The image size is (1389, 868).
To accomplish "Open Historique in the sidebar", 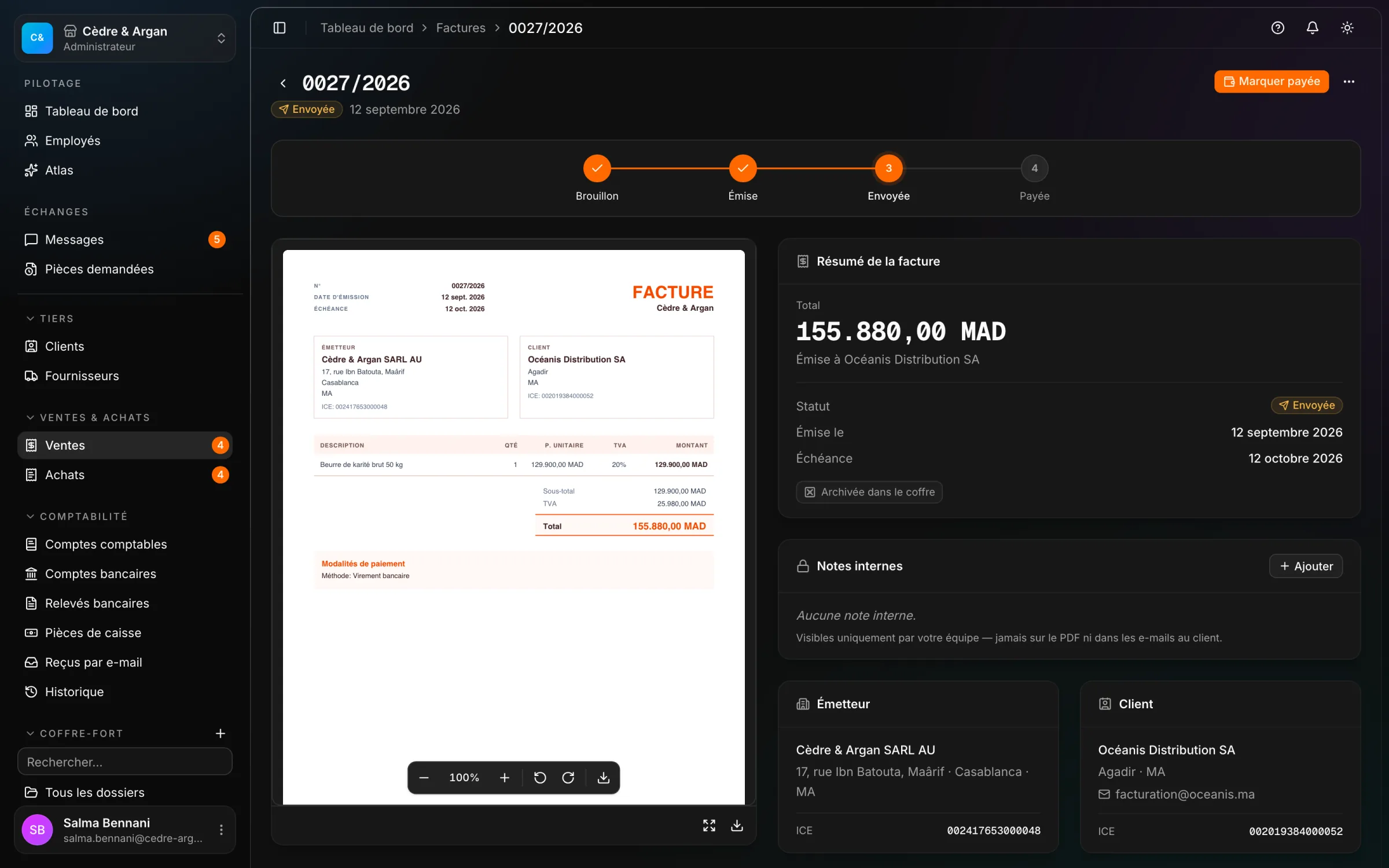I will point(125,692).
